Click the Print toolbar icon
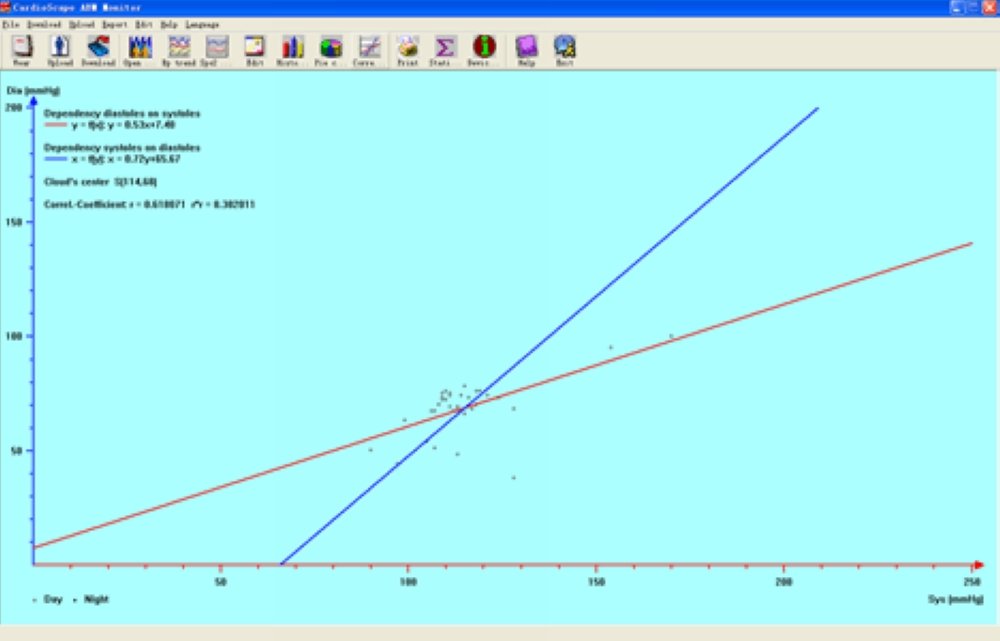Screen dimensions: 1000x641 click(408, 51)
